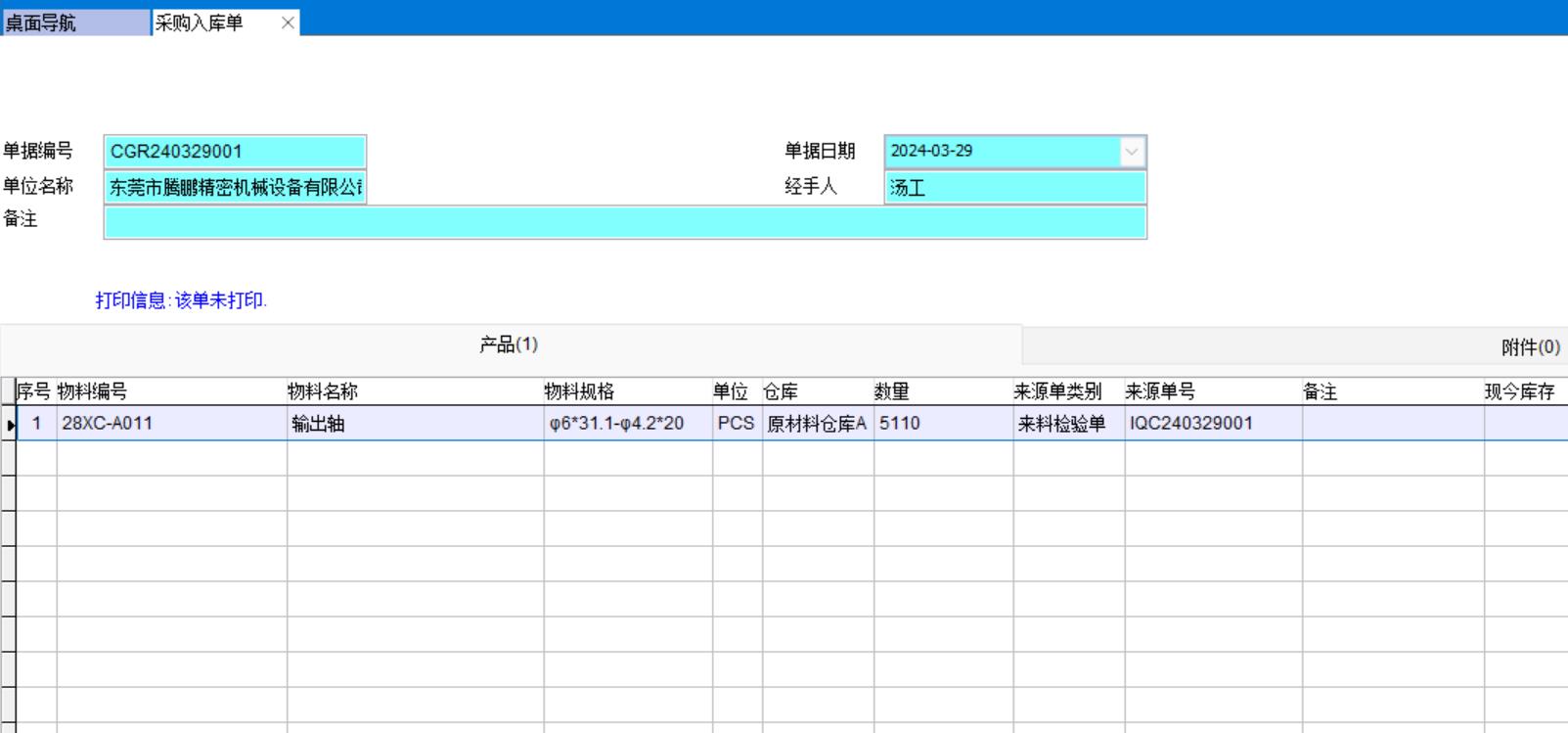Screen dimensions: 1568x733
Task: Open the 产品(1) products tab
Action: click(x=509, y=344)
